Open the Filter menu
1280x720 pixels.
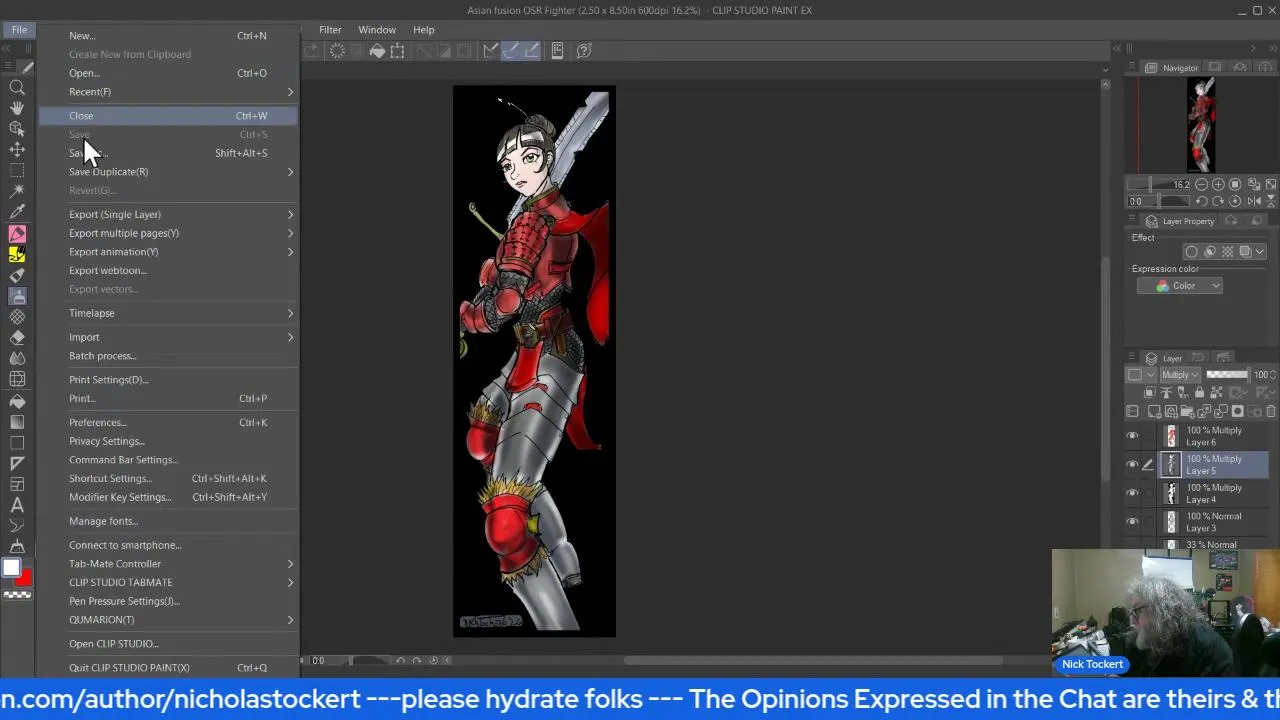(x=330, y=30)
